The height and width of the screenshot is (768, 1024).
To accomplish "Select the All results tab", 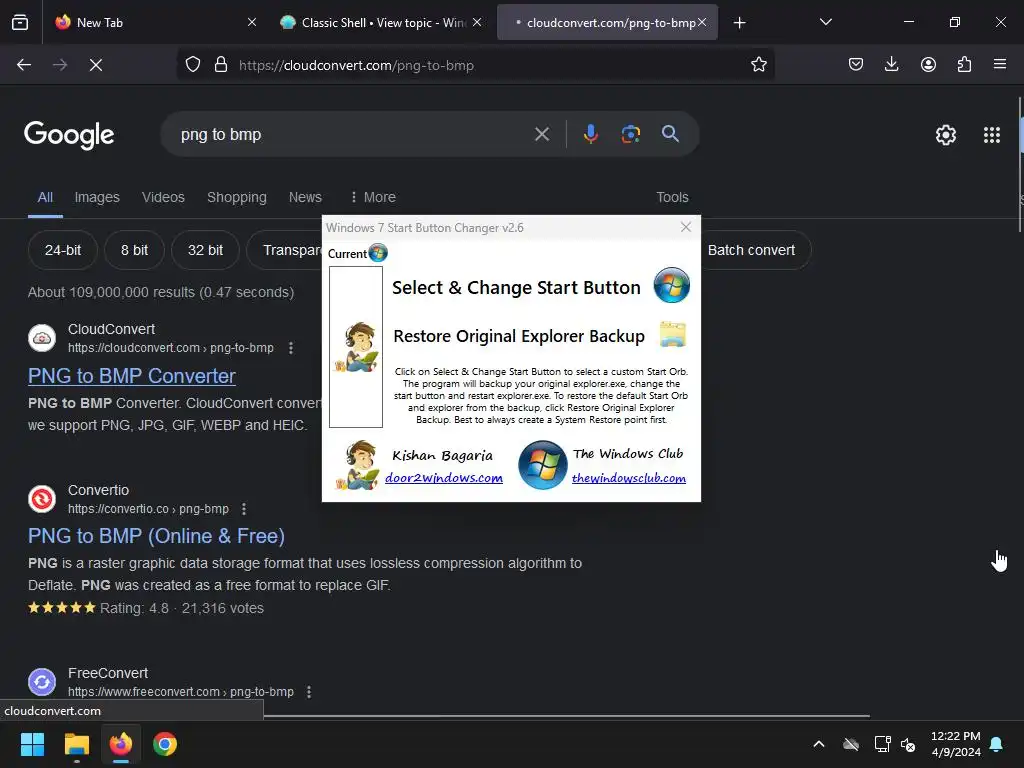I will click(45, 197).
